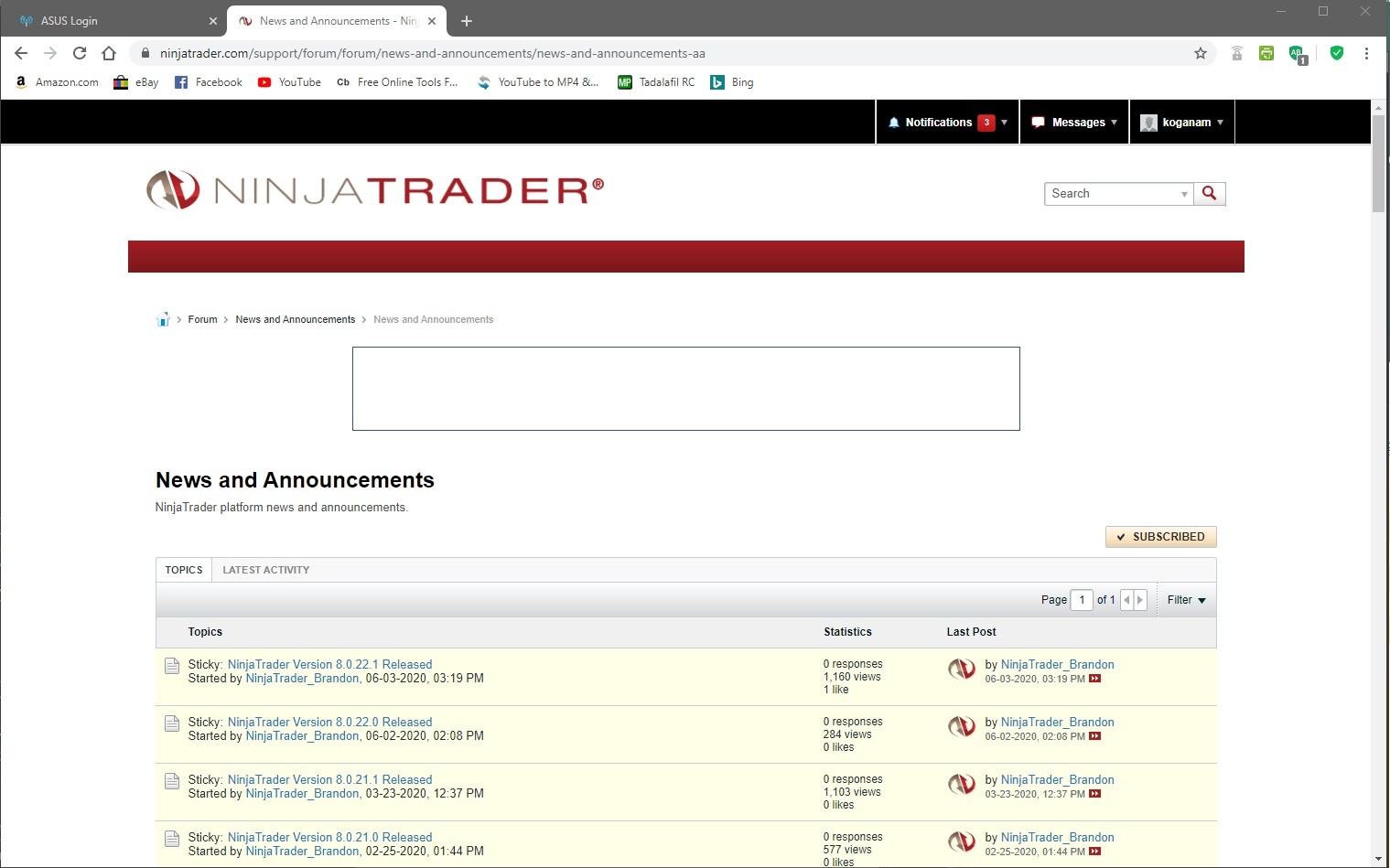The width and height of the screenshot is (1390, 868).
Task: Click the page vertical scrollbar thumb
Action: (1379, 163)
